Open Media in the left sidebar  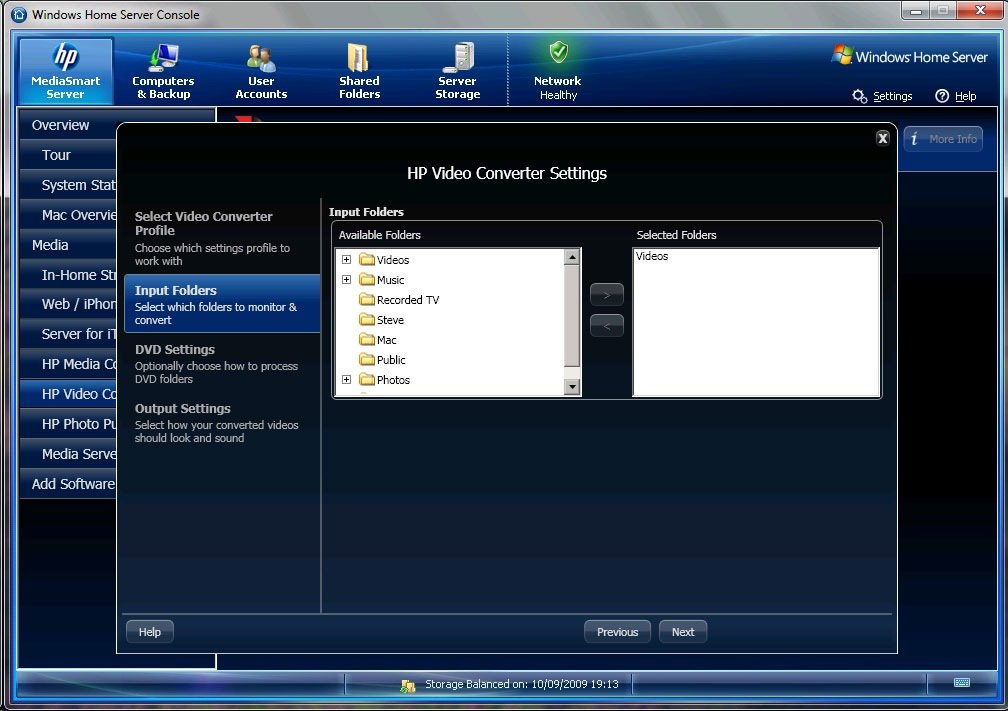pyautogui.click(x=68, y=245)
